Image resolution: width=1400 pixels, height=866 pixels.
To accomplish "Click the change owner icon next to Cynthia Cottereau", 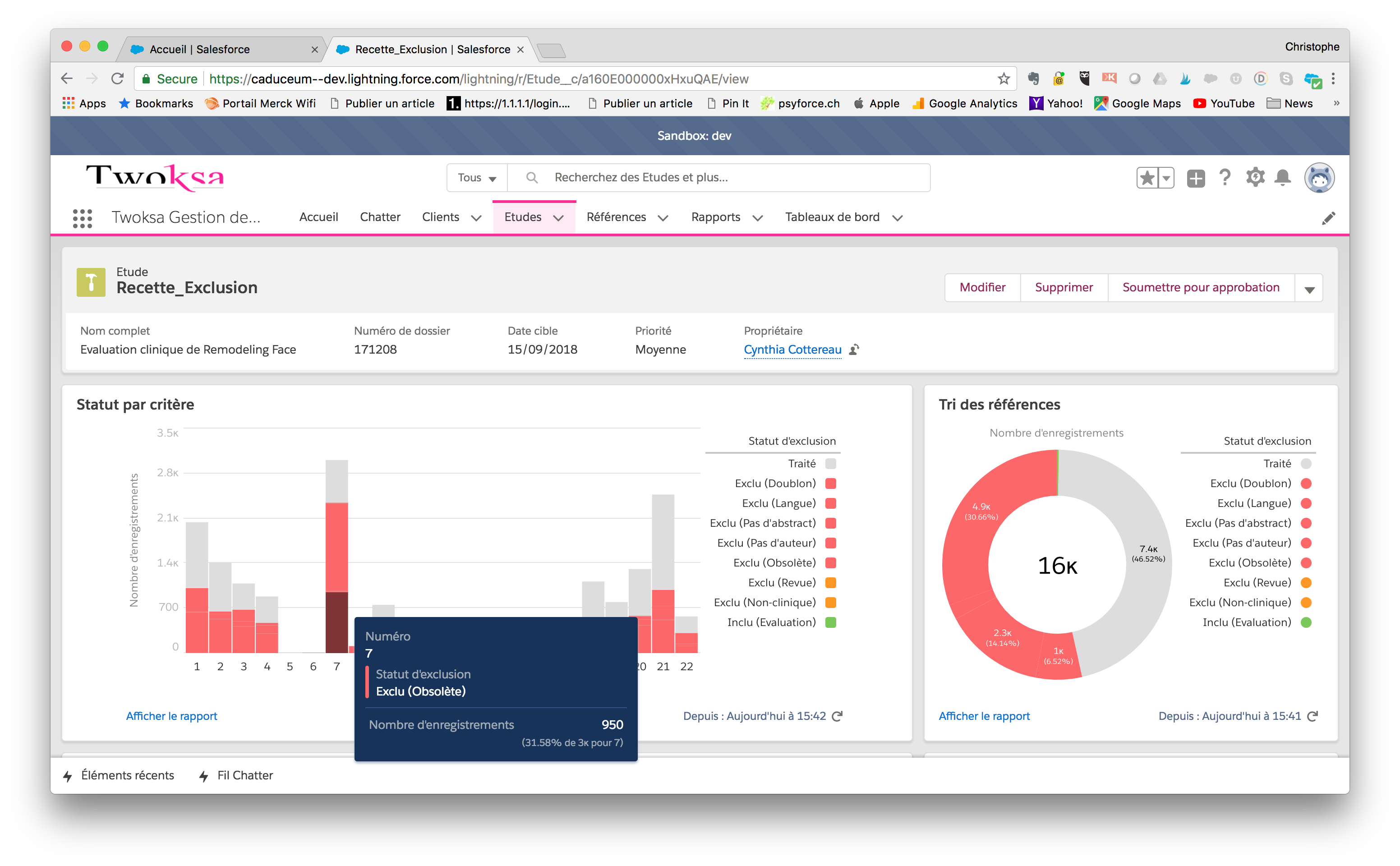I will [x=854, y=350].
